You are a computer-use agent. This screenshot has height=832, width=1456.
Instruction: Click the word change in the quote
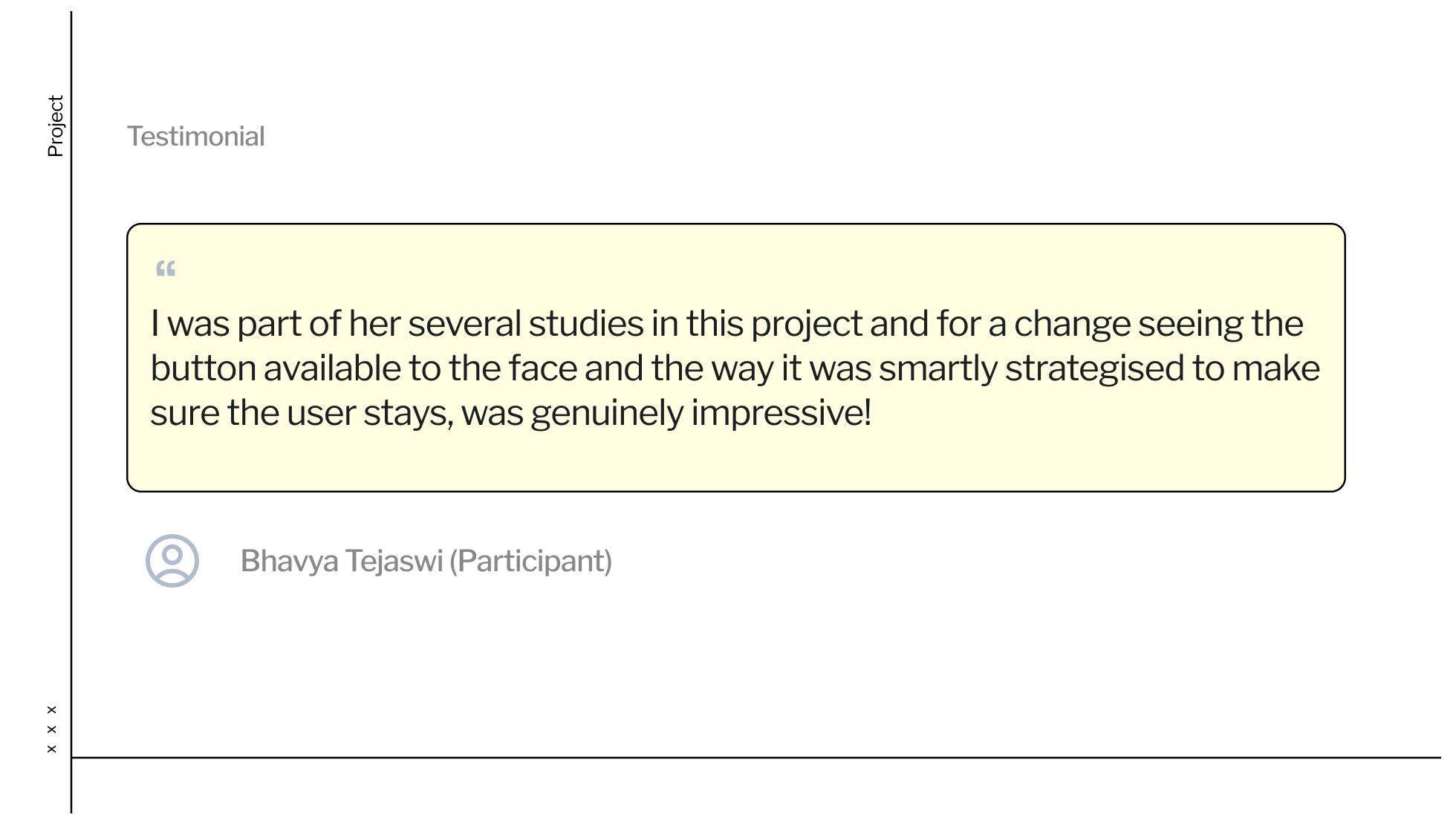[x=1073, y=324]
